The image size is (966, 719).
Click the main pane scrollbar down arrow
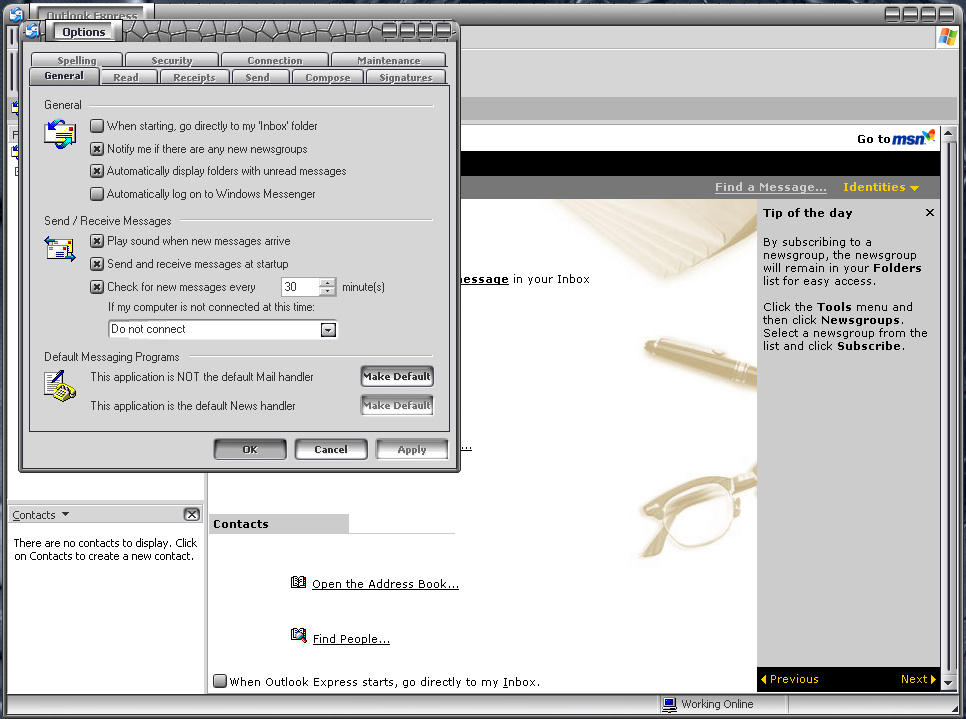click(948, 683)
